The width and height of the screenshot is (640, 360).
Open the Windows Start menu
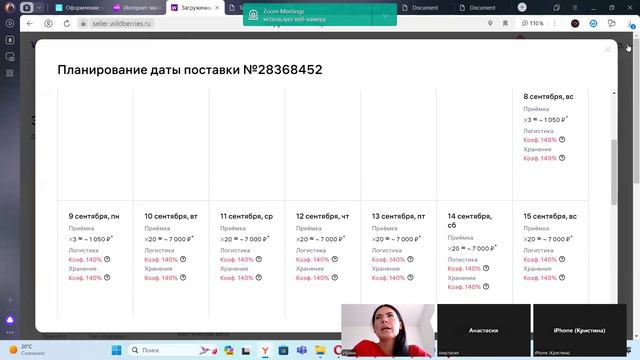(x=116, y=350)
